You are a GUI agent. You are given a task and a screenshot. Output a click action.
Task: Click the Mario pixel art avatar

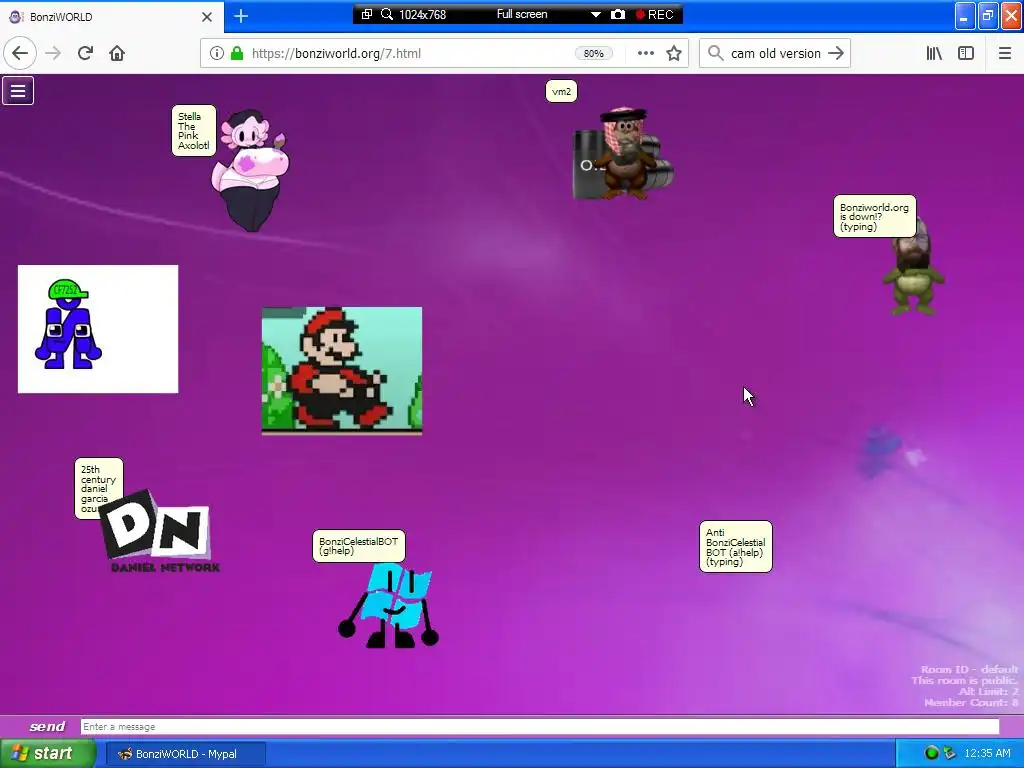coord(342,370)
